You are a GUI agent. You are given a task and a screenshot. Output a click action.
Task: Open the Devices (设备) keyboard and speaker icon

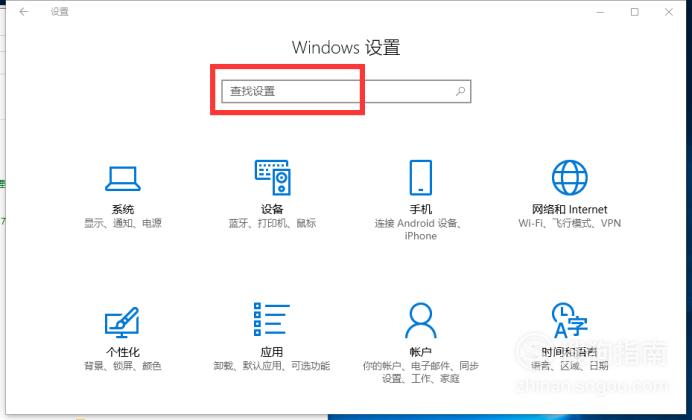tap(272, 177)
